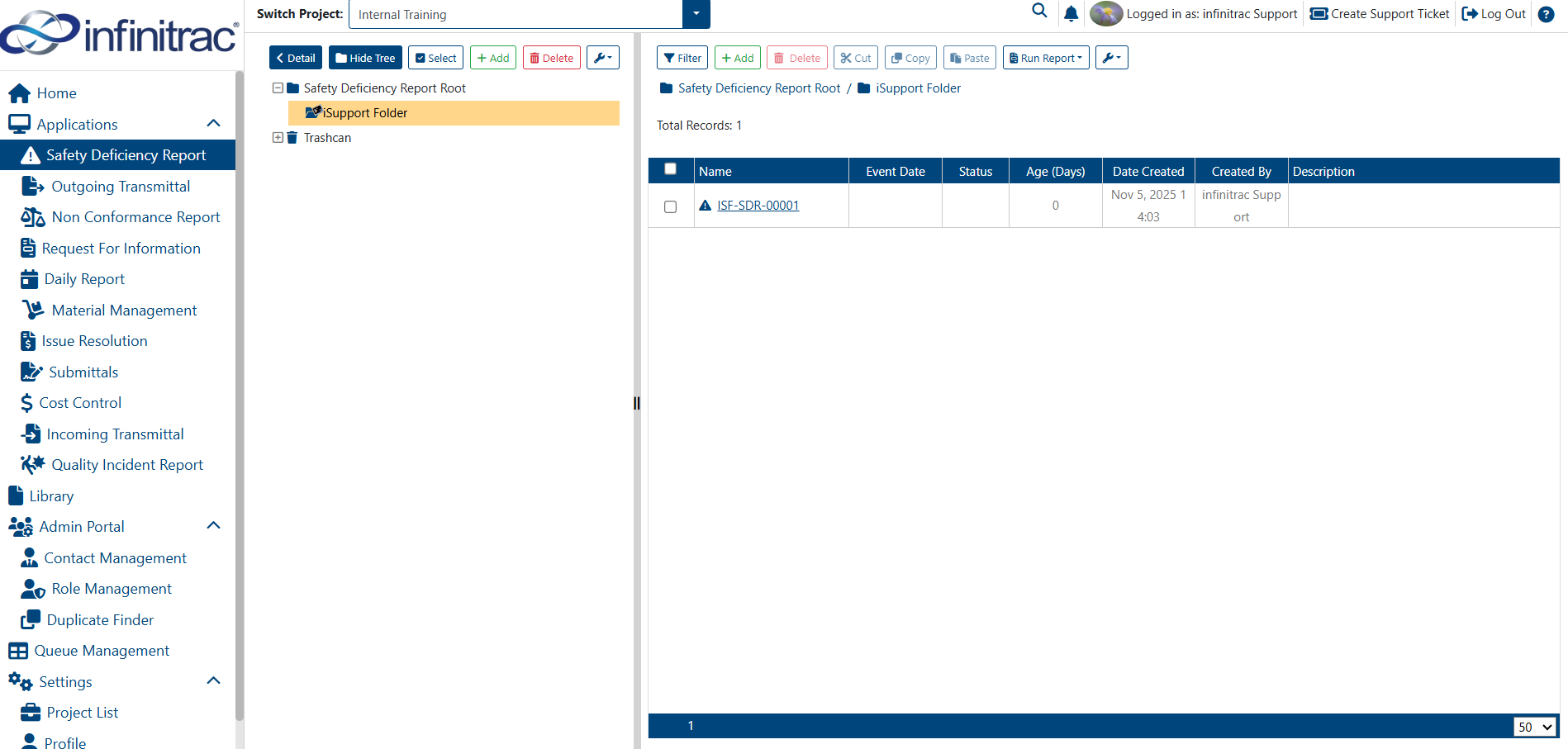Image resolution: width=1568 pixels, height=749 pixels.
Task: Open Daily Report application
Action: pos(117,279)
